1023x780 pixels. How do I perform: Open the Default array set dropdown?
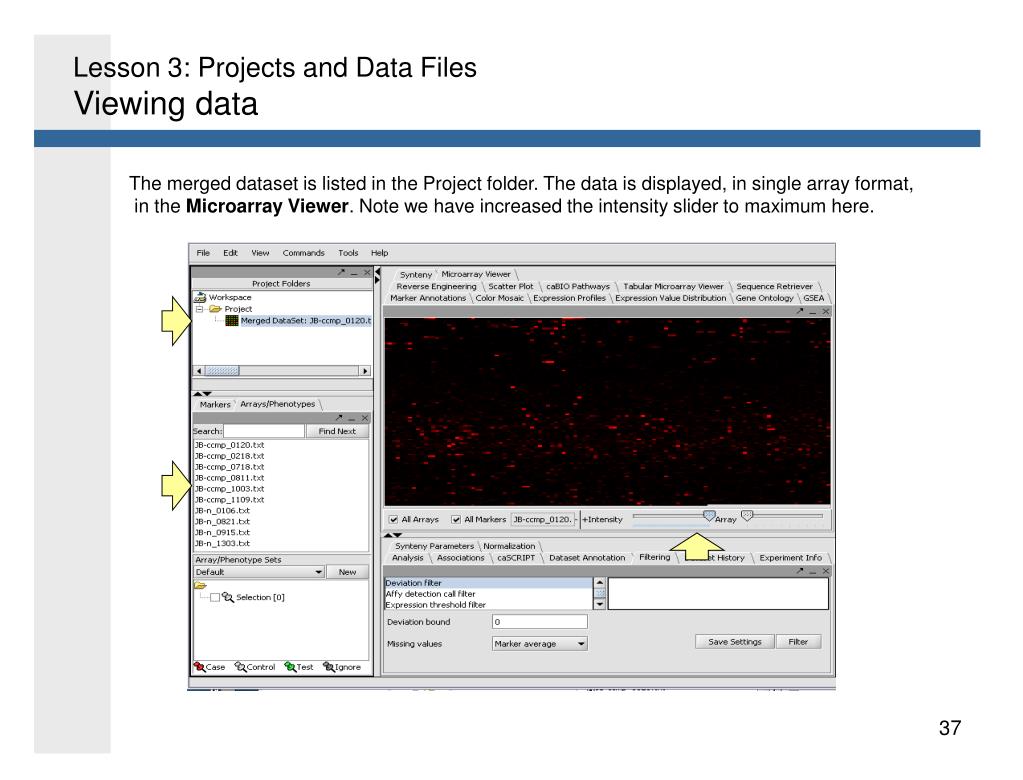coord(318,572)
